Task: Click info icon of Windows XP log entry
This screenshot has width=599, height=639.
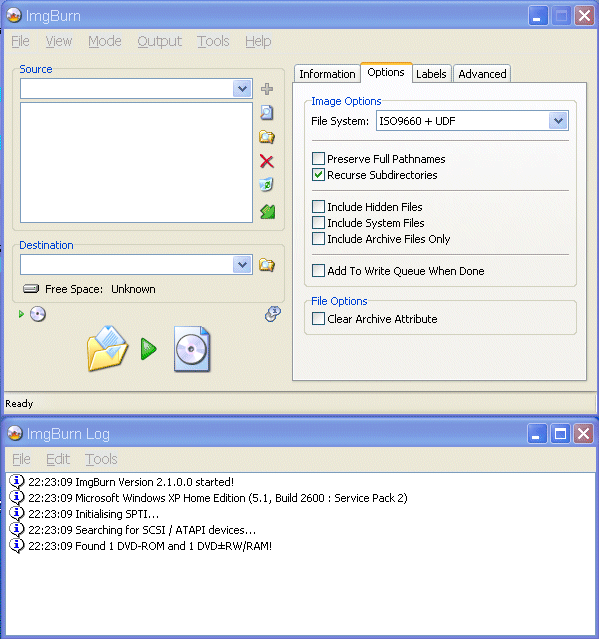Action: coord(17,498)
